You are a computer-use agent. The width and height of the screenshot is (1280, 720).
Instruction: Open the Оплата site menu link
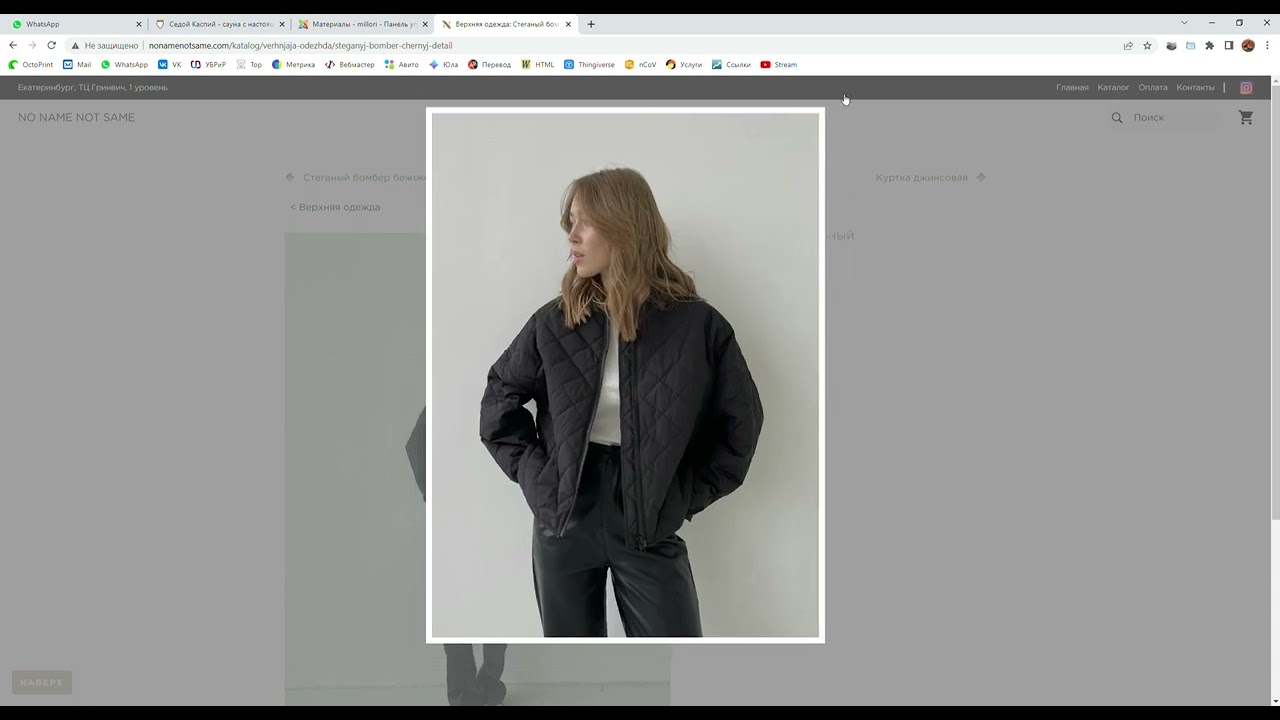click(1153, 87)
